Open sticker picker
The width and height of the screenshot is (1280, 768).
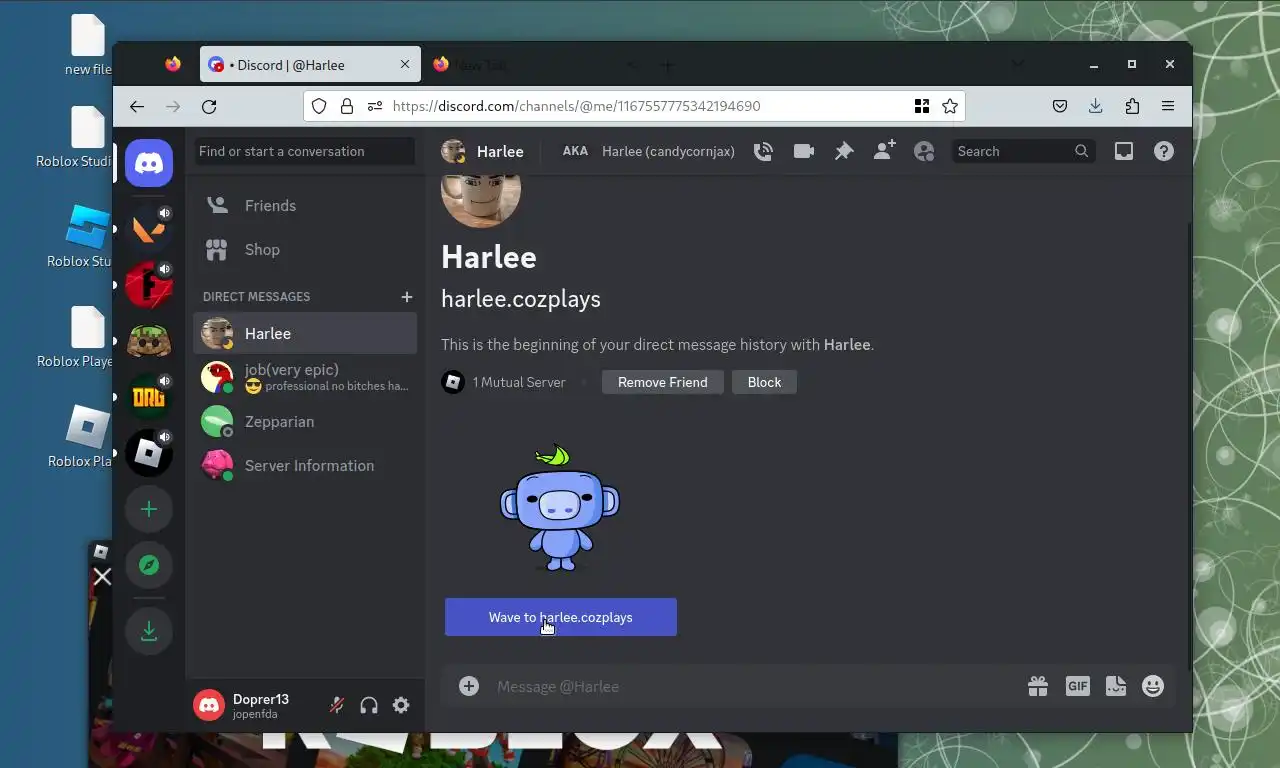[1116, 686]
